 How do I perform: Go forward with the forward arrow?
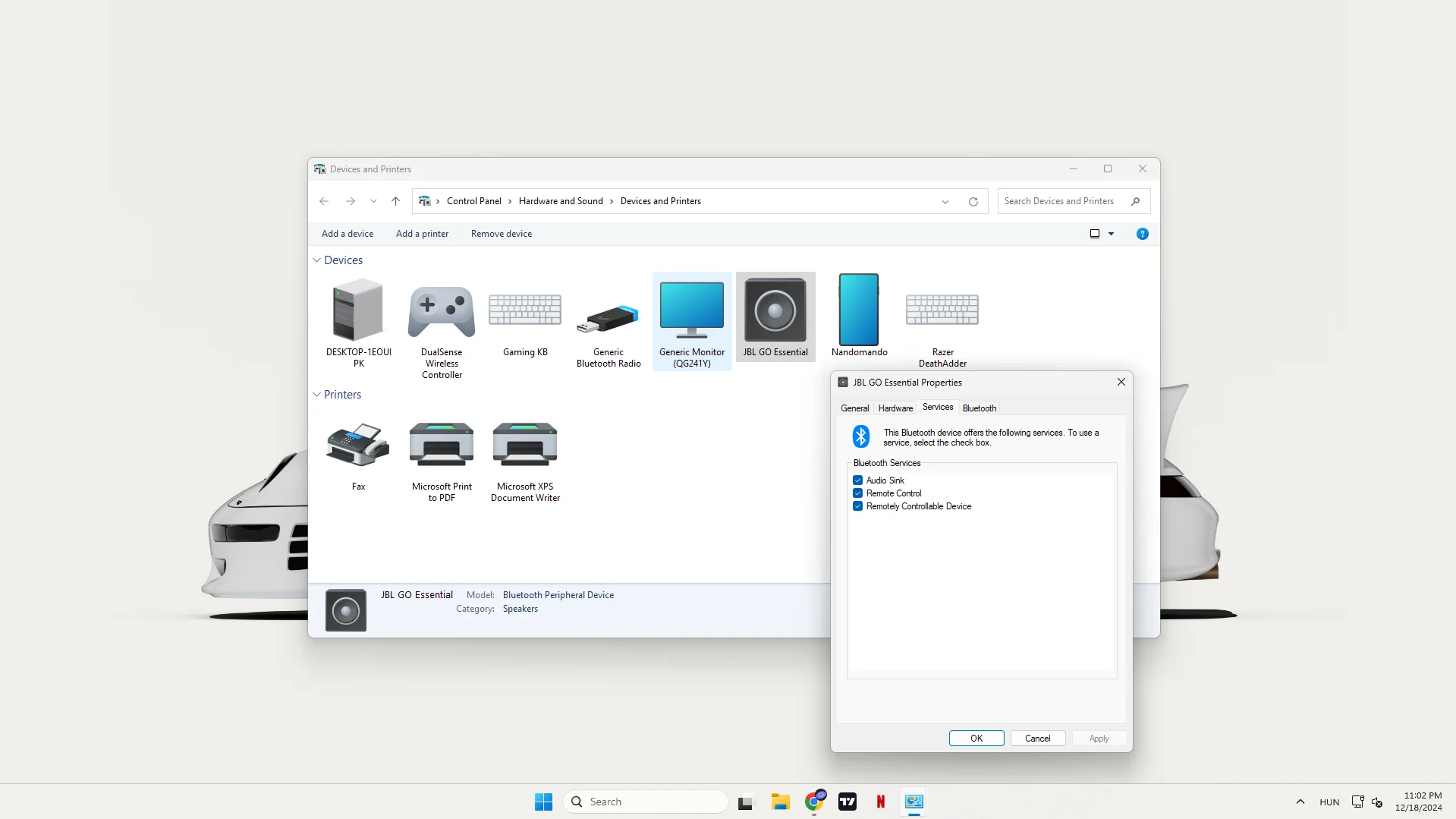tap(350, 201)
